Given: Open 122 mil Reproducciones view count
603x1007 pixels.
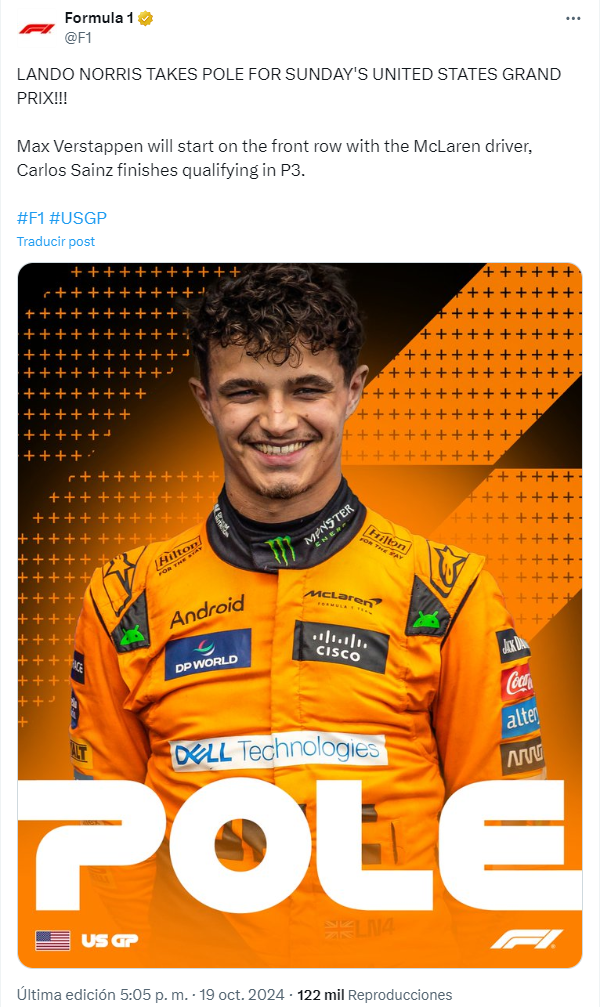Looking at the screenshot, I should [x=374, y=994].
